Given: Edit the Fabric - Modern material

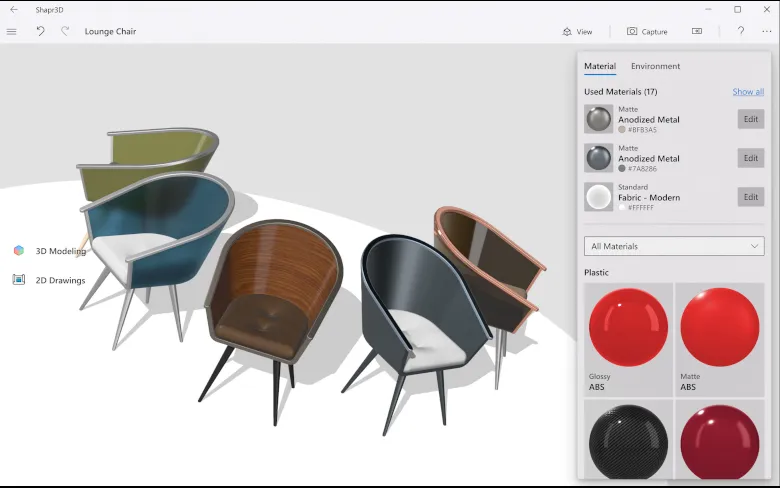Looking at the screenshot, I should [x=751, y=197].
